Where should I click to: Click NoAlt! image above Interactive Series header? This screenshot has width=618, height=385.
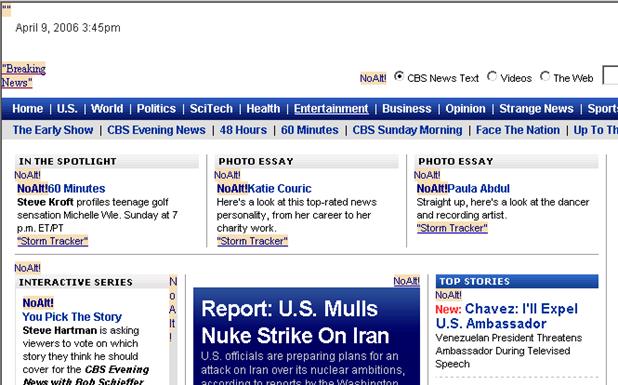[x=27, y=268]
